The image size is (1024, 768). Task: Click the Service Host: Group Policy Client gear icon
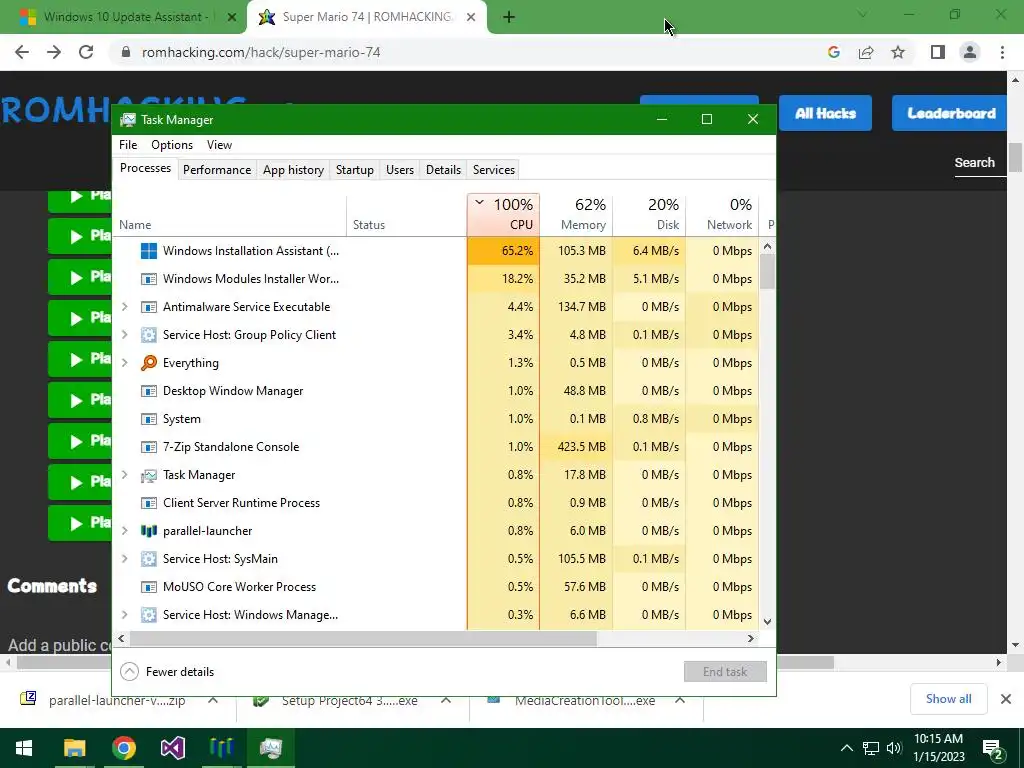(149, 335)
